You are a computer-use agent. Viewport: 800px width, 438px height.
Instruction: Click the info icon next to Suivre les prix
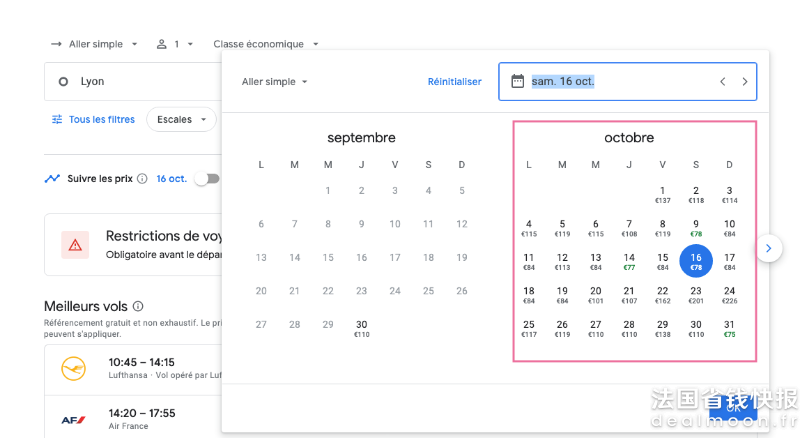pos(142,179)
